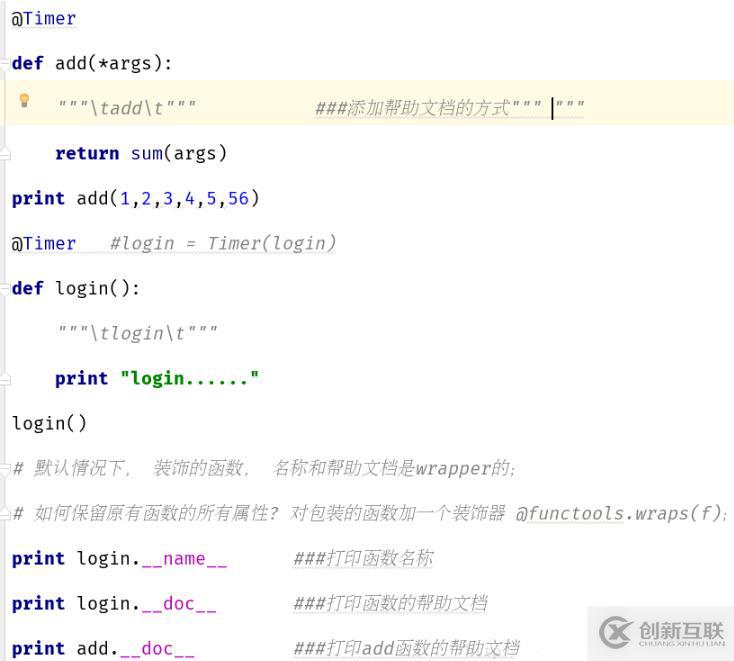Click 'login.__doc__' expression
The height and width of the screenshot is (661, 734).
click(x=147, y=603)
